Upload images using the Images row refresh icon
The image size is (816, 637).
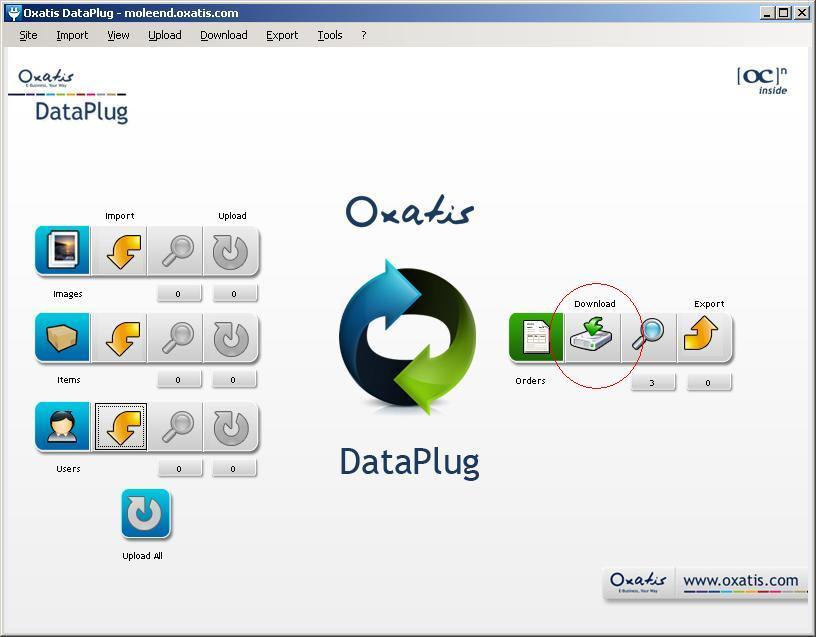(231, 250)
